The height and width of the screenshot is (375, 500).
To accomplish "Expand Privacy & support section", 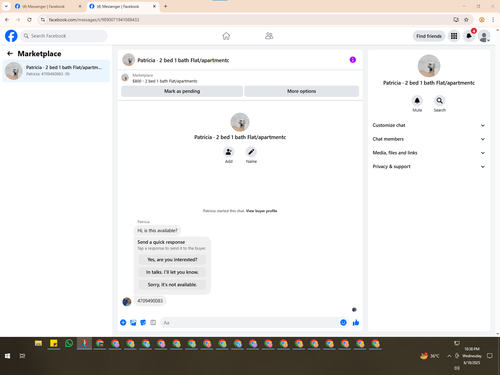I will [x=428, y=166].
